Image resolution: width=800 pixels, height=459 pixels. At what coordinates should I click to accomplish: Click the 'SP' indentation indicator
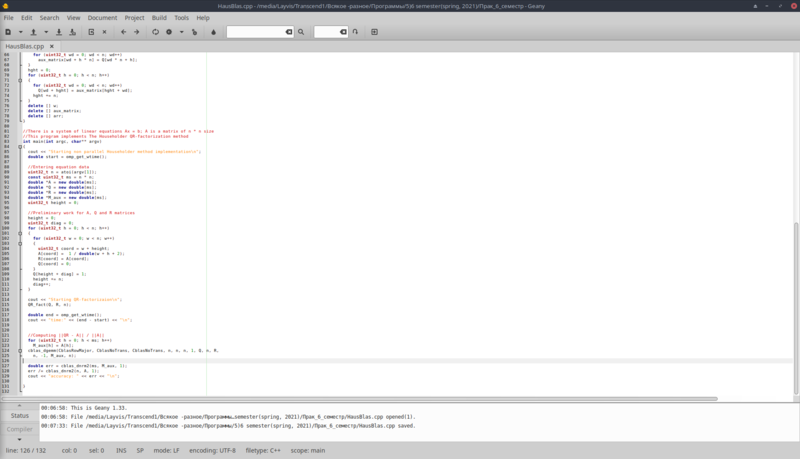coord(140,450)
